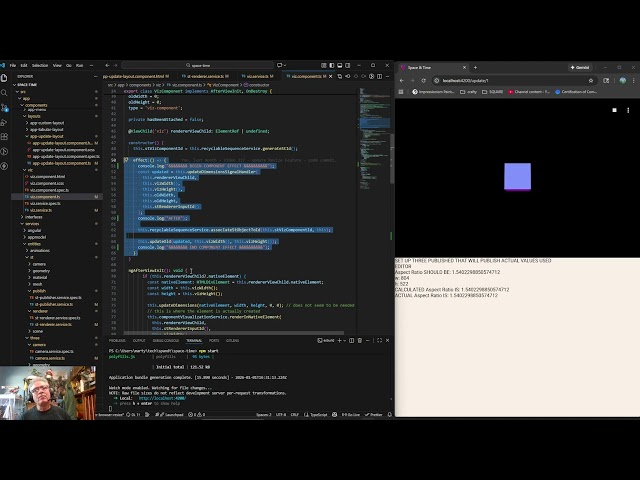Expand the app-tabular-layout folder
Screen dimensions: 640x480
[x=47, y=129]
